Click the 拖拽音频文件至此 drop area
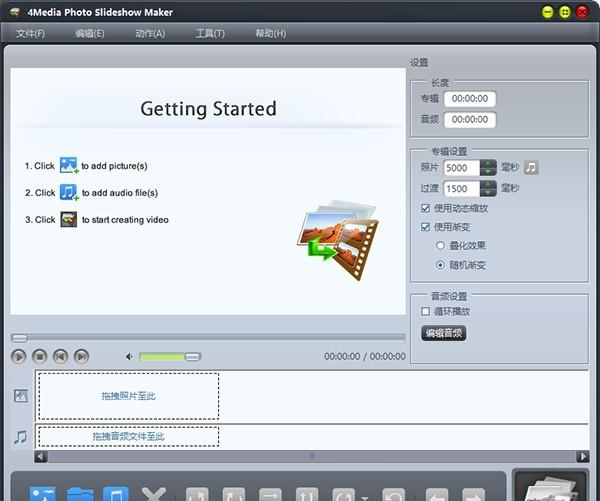Viewport: 600px width, 501px height. pos(129,436)
